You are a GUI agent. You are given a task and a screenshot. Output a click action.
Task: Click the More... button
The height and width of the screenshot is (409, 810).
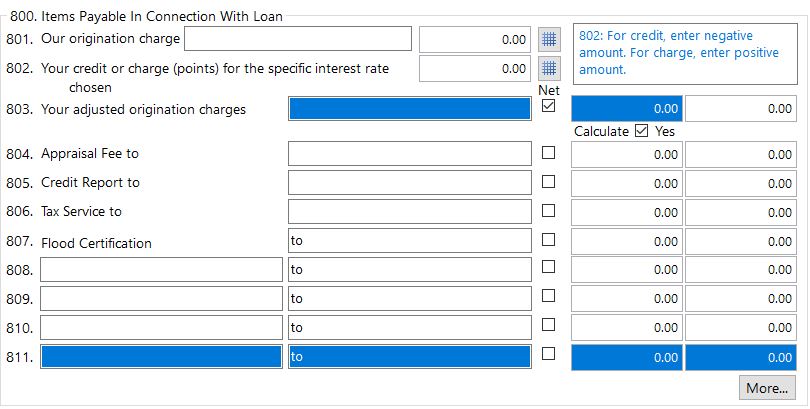(767, 388)
